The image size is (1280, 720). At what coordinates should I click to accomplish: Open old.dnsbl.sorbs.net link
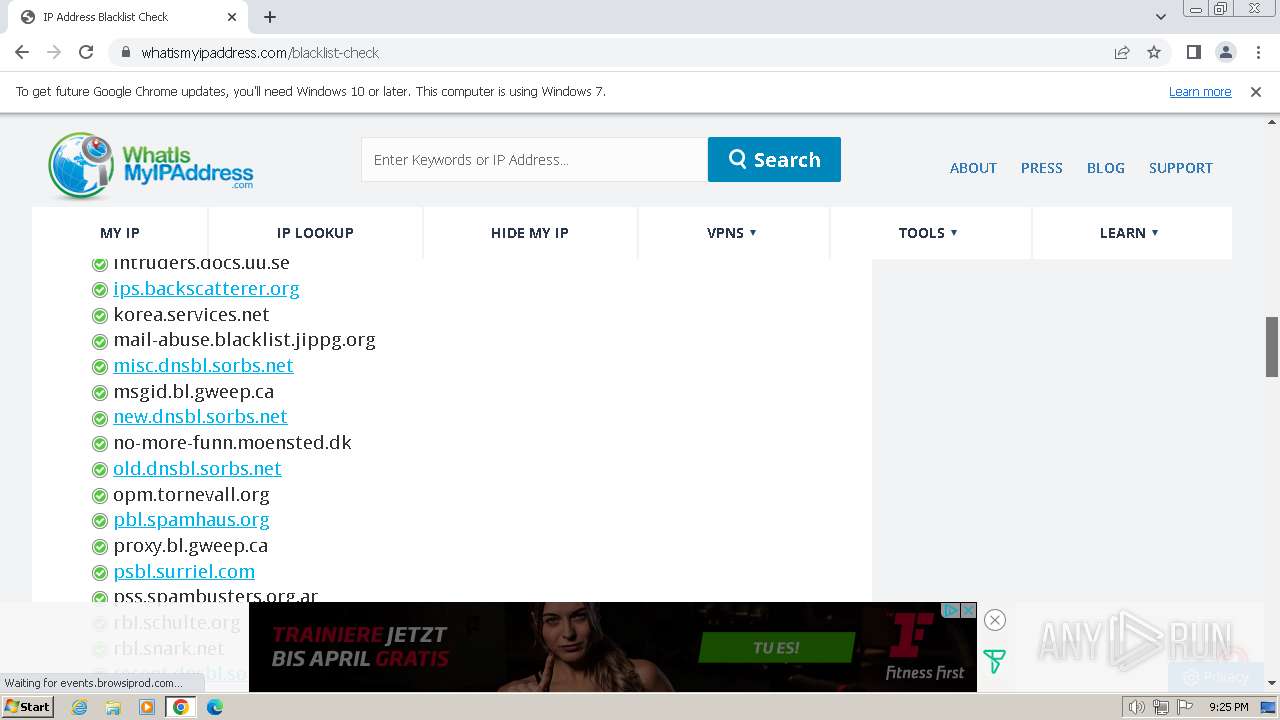[x=197, y=469]
